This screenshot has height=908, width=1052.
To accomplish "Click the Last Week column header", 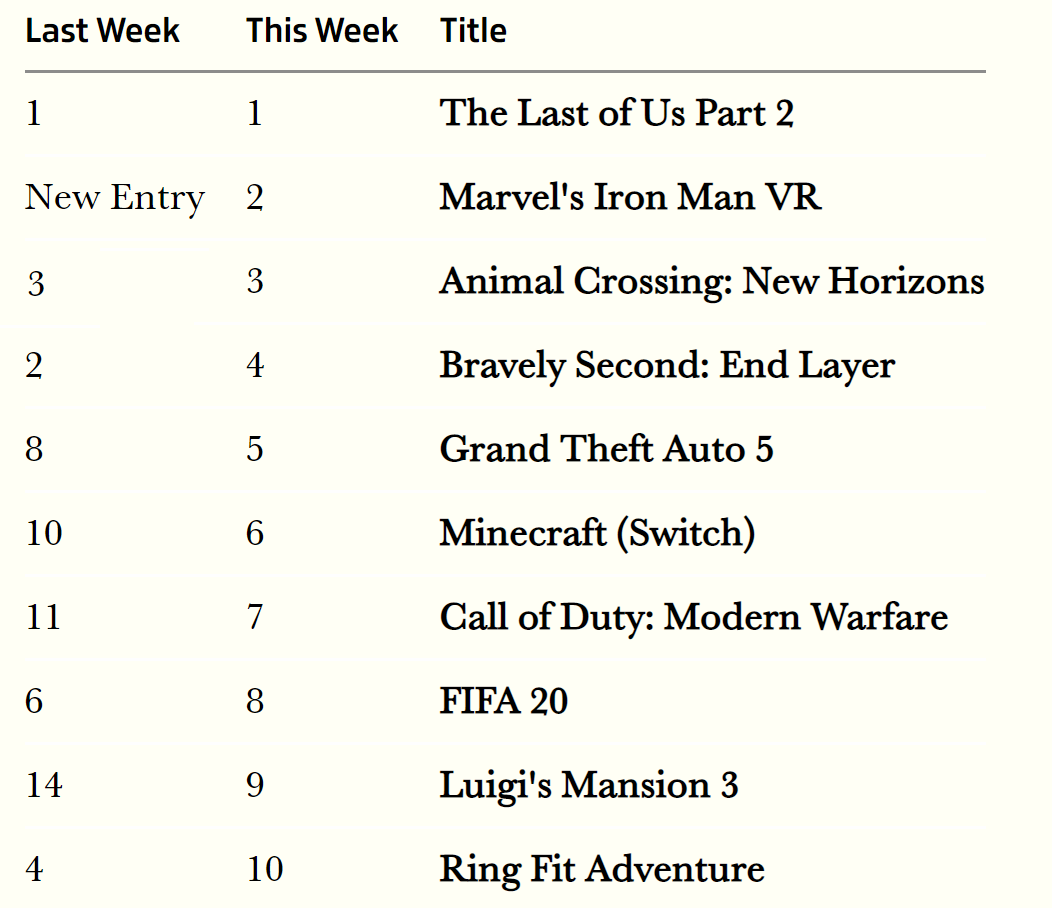I will point(103,31).
